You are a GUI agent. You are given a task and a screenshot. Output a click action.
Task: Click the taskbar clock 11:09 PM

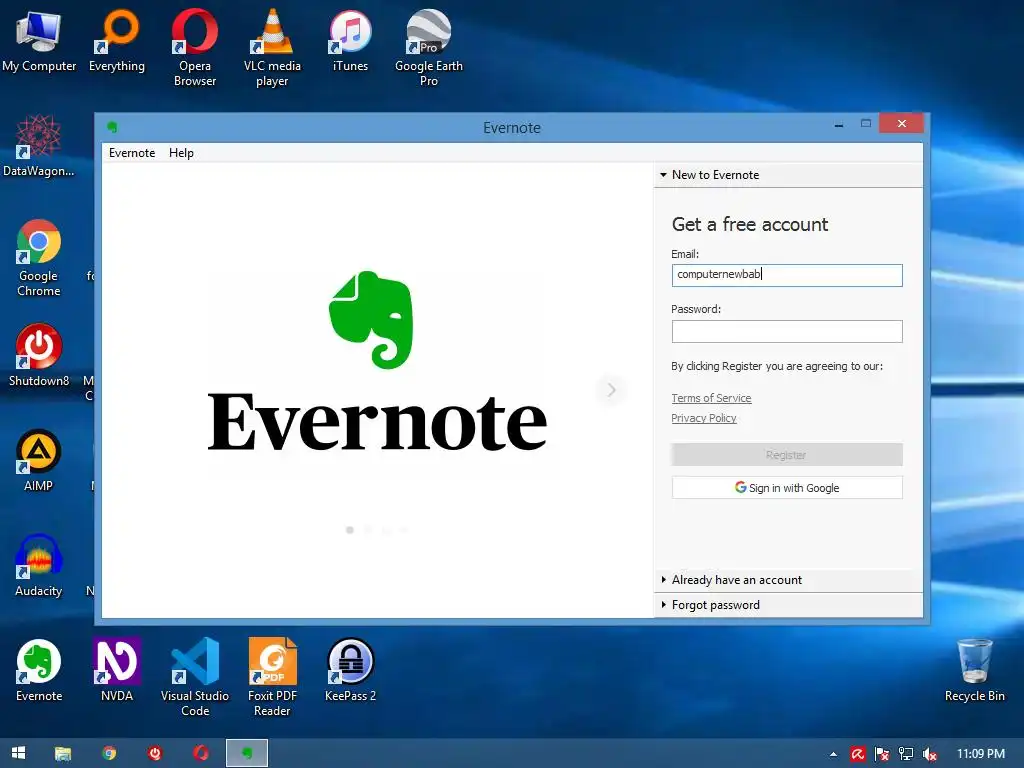pos(981,754)
